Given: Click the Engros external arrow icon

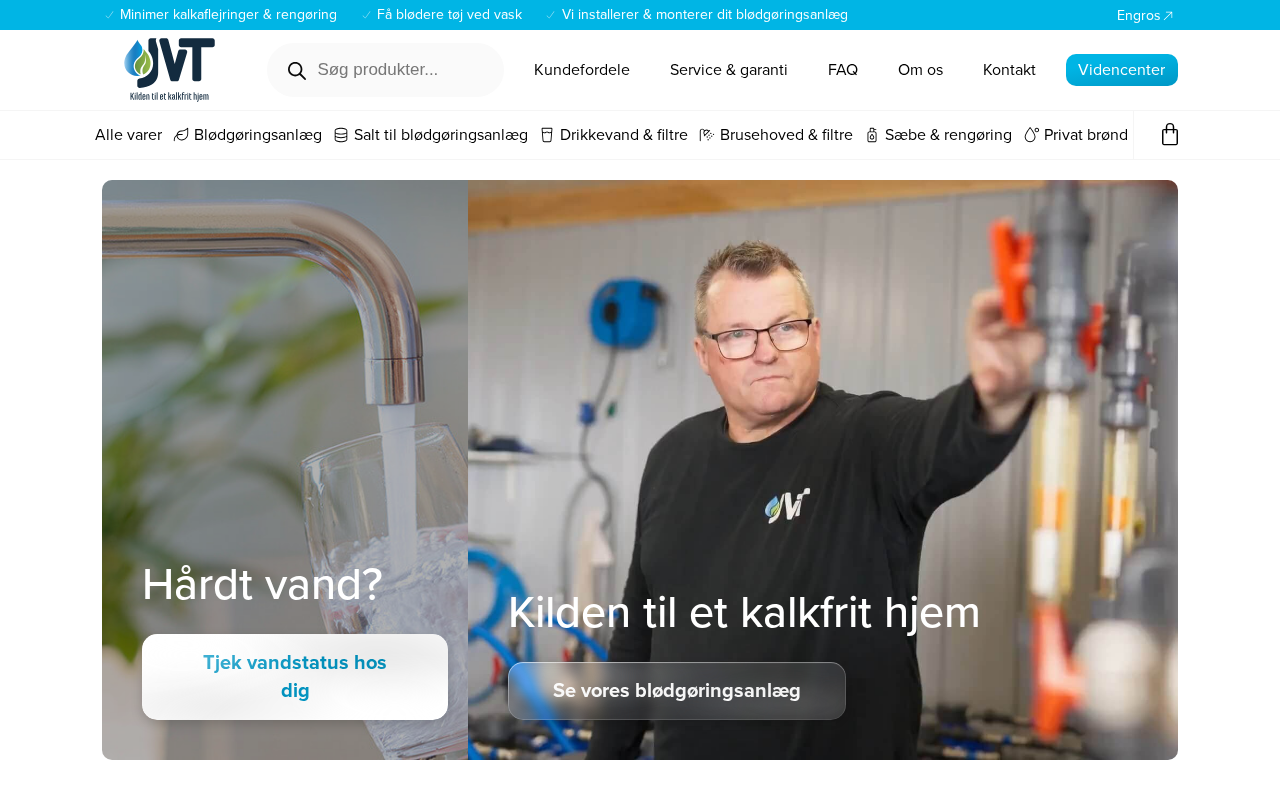Looking at the screenshot, I should pos(1168,16).
